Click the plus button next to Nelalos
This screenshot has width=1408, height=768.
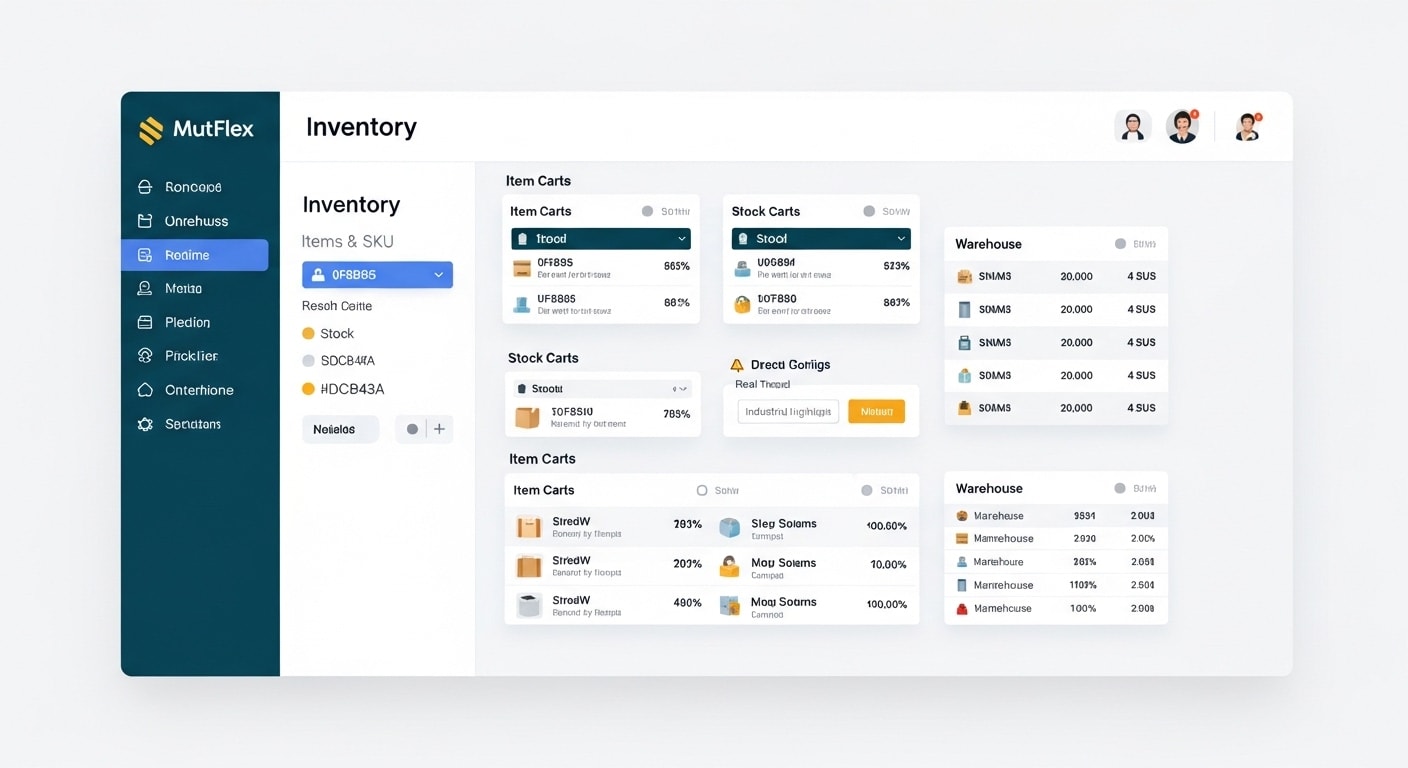point(440,429)
